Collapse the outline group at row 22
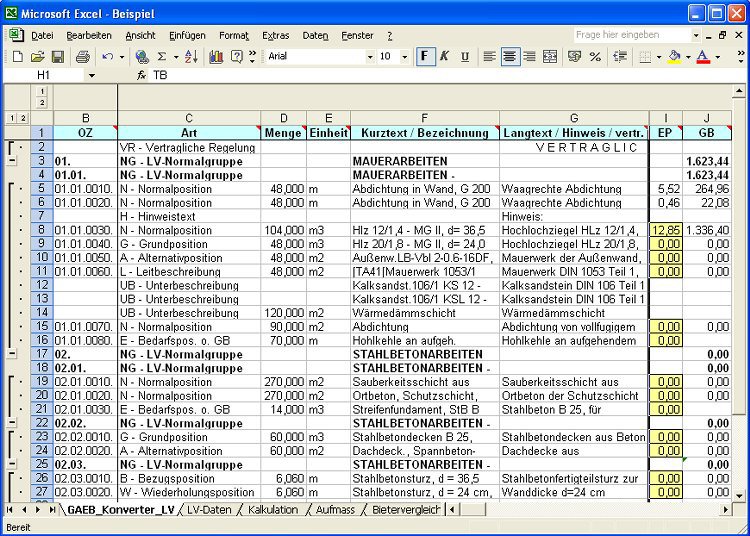Image resolution: width=750 pixels, height=536 pixels. tap(12, 423)
